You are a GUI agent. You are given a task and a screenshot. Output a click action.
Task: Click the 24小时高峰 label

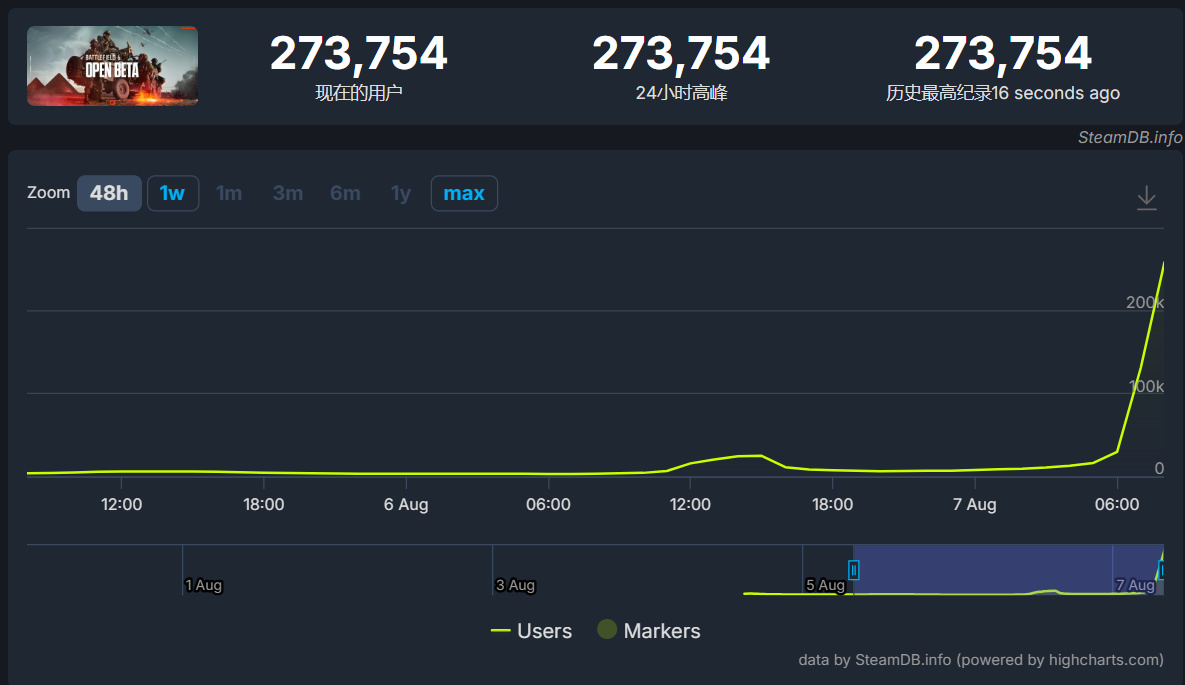(x=681, y=93)
